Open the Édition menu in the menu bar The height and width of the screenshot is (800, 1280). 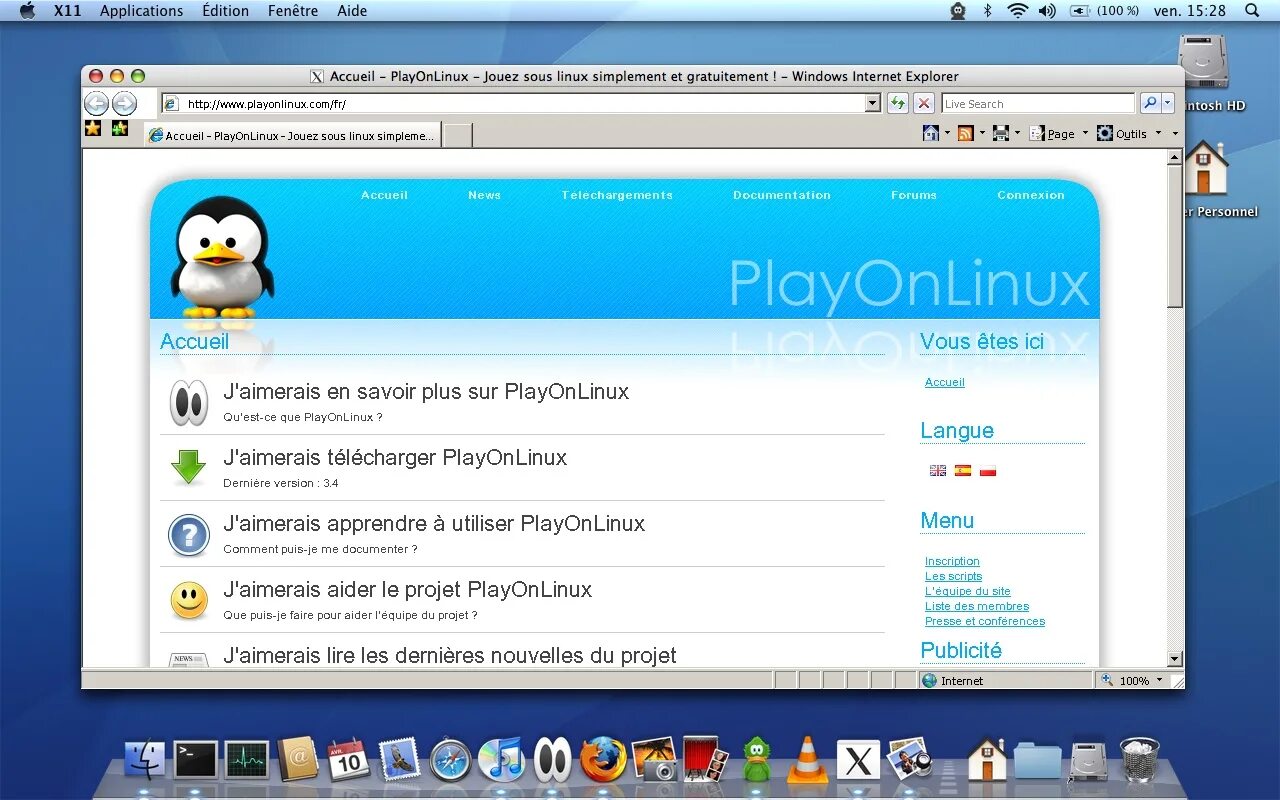[x=226, y=11]
